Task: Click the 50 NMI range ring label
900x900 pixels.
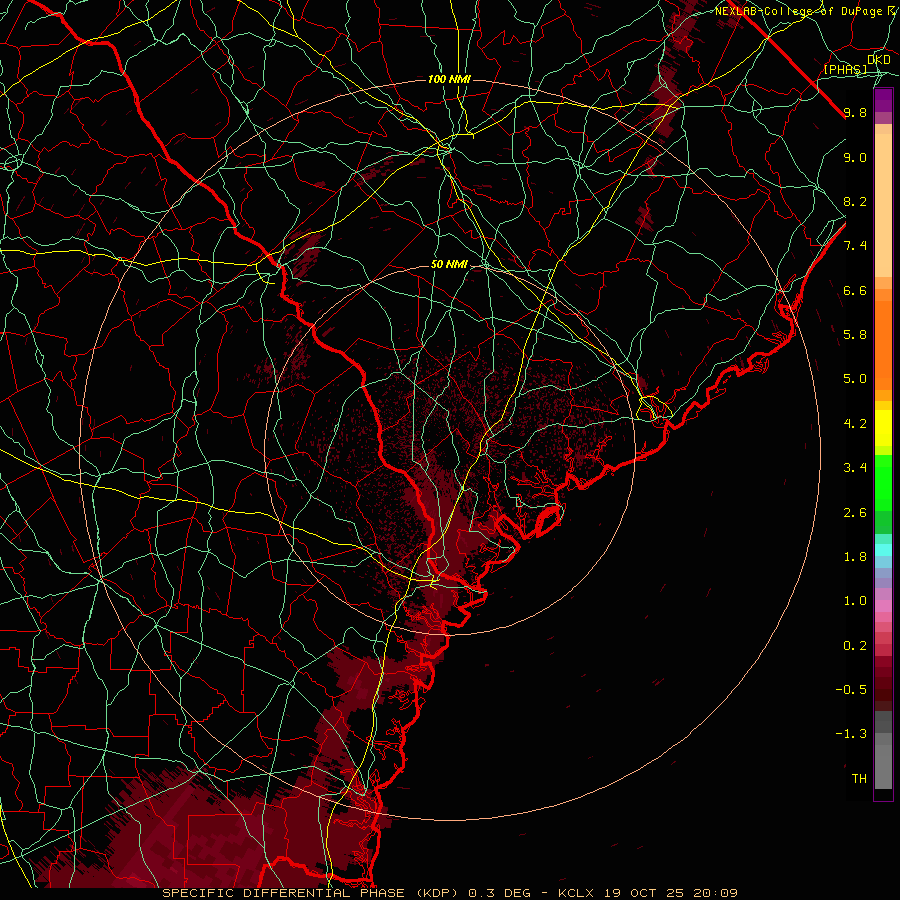Action: point(449,265)
